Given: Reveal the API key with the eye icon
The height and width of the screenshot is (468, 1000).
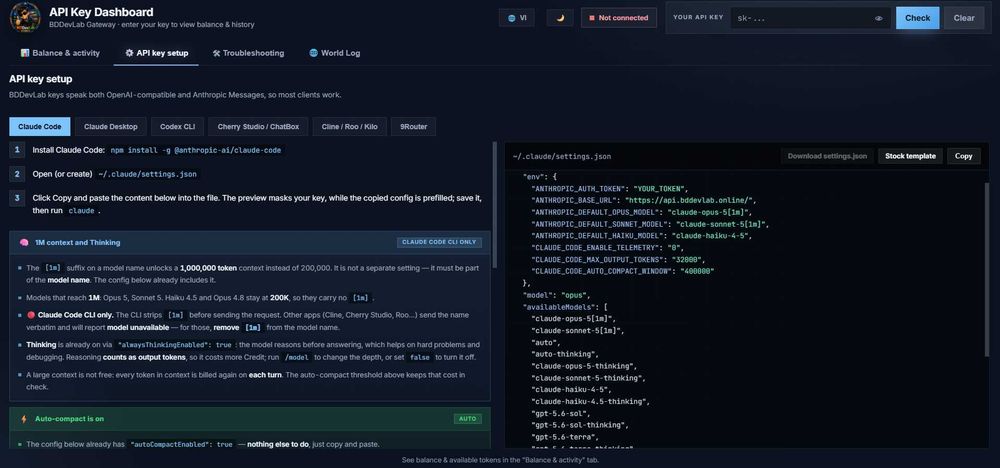Looking at the screenshot, I should (879, 18).
